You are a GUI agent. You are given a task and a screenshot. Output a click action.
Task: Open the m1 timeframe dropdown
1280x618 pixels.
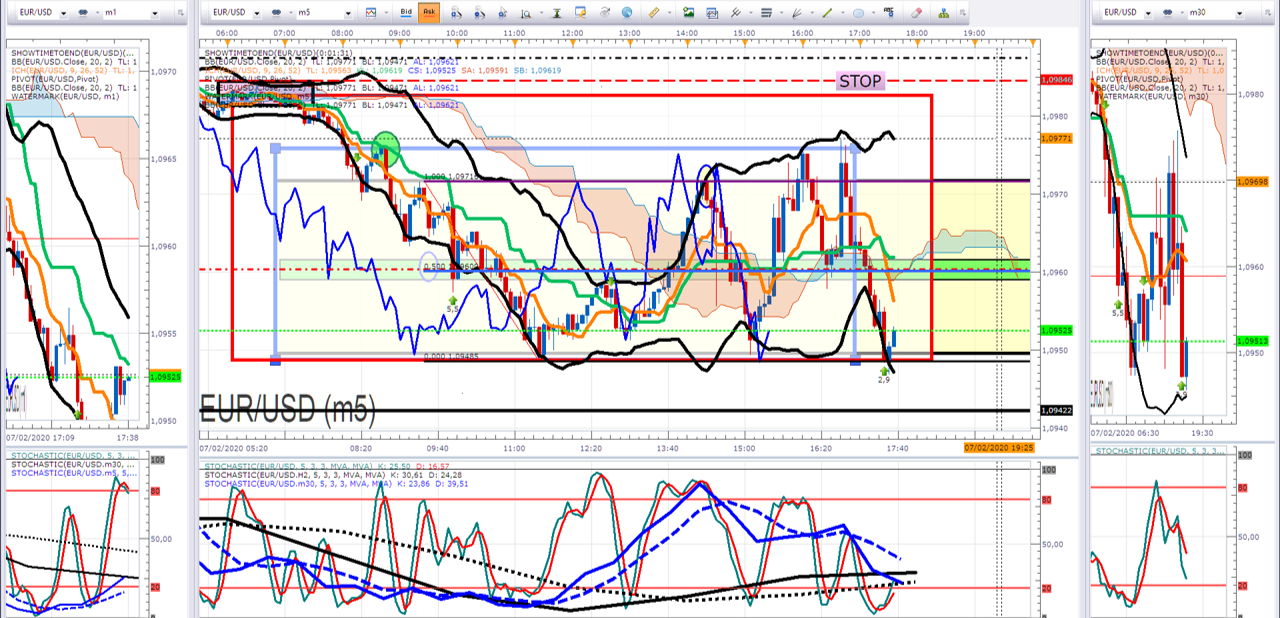click(x=155, y=13)
